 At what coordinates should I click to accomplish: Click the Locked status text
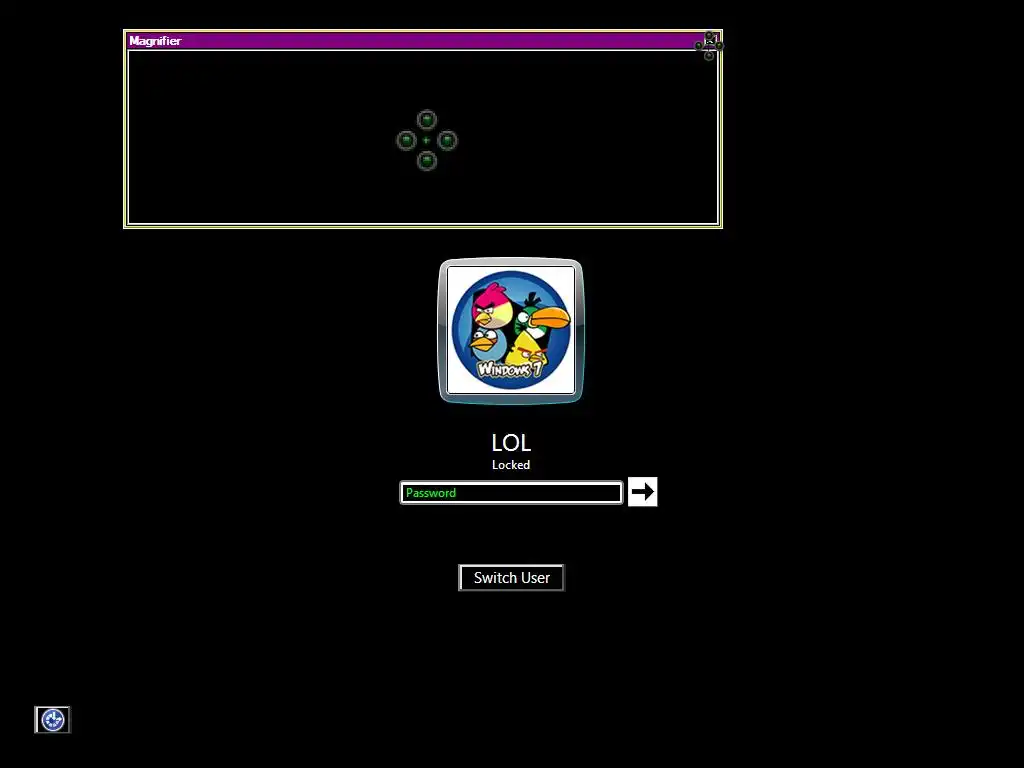tap(511, 465)
